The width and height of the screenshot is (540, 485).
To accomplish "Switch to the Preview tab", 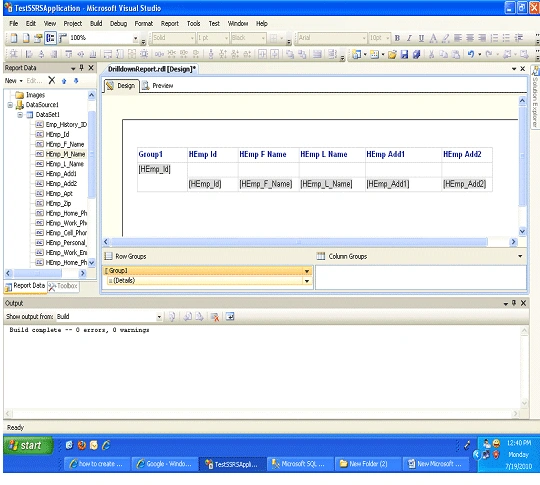I will pos(158,85).
